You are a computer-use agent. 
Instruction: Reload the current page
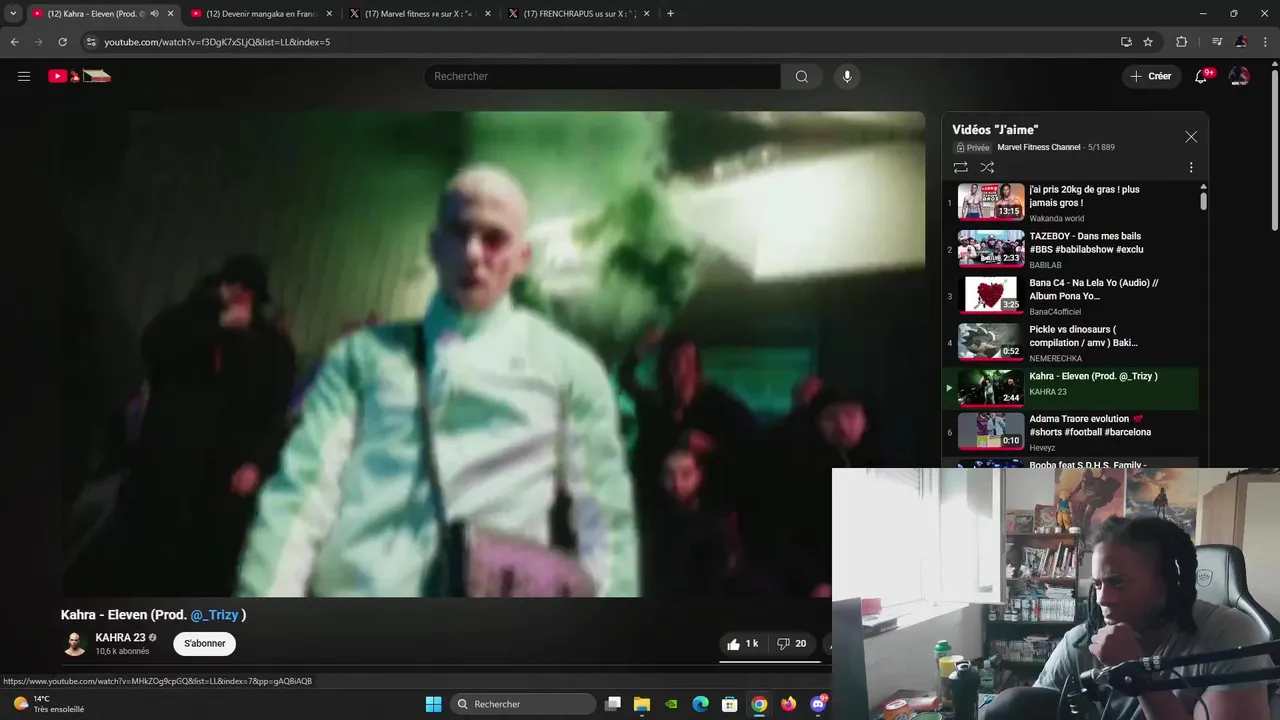62,42
